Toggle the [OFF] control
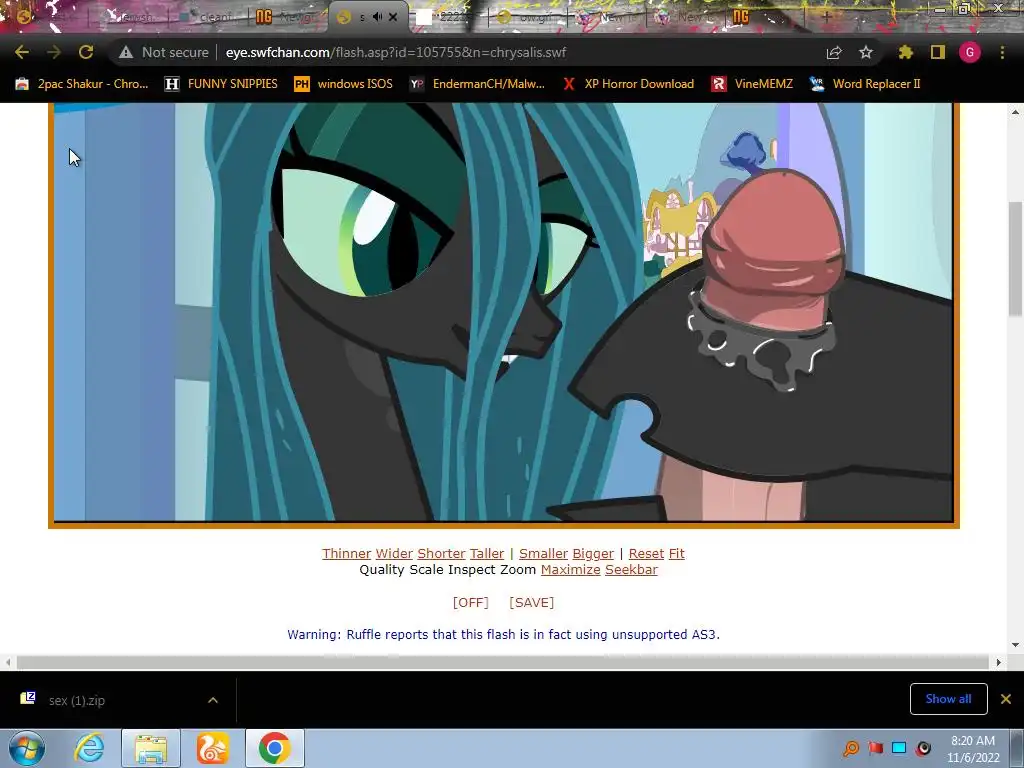 click(x=470, y=602)
